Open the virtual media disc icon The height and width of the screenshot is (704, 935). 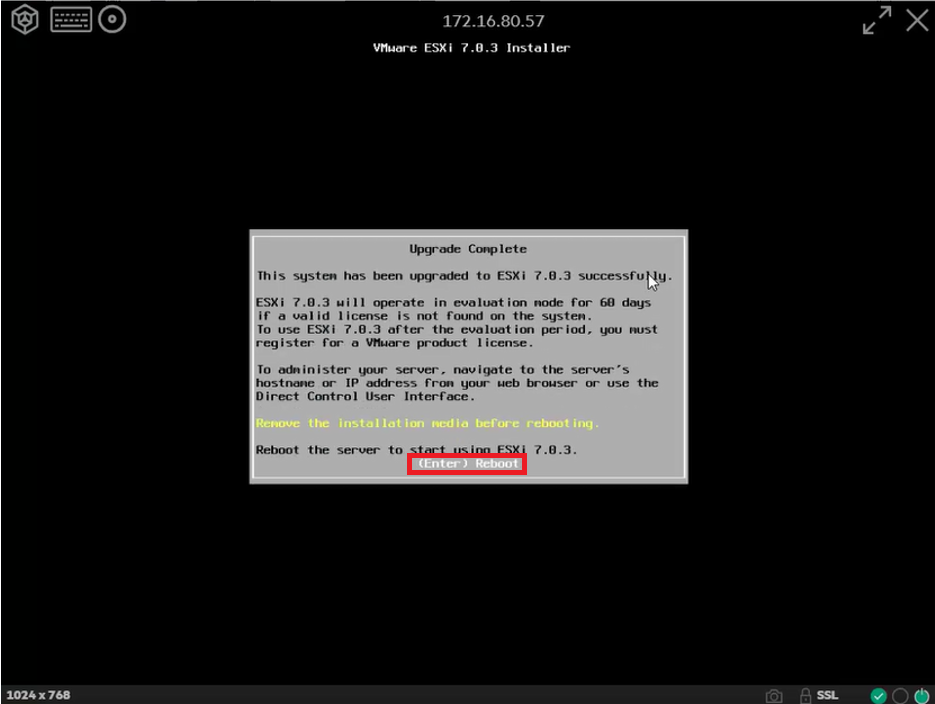tap(112, 19)
